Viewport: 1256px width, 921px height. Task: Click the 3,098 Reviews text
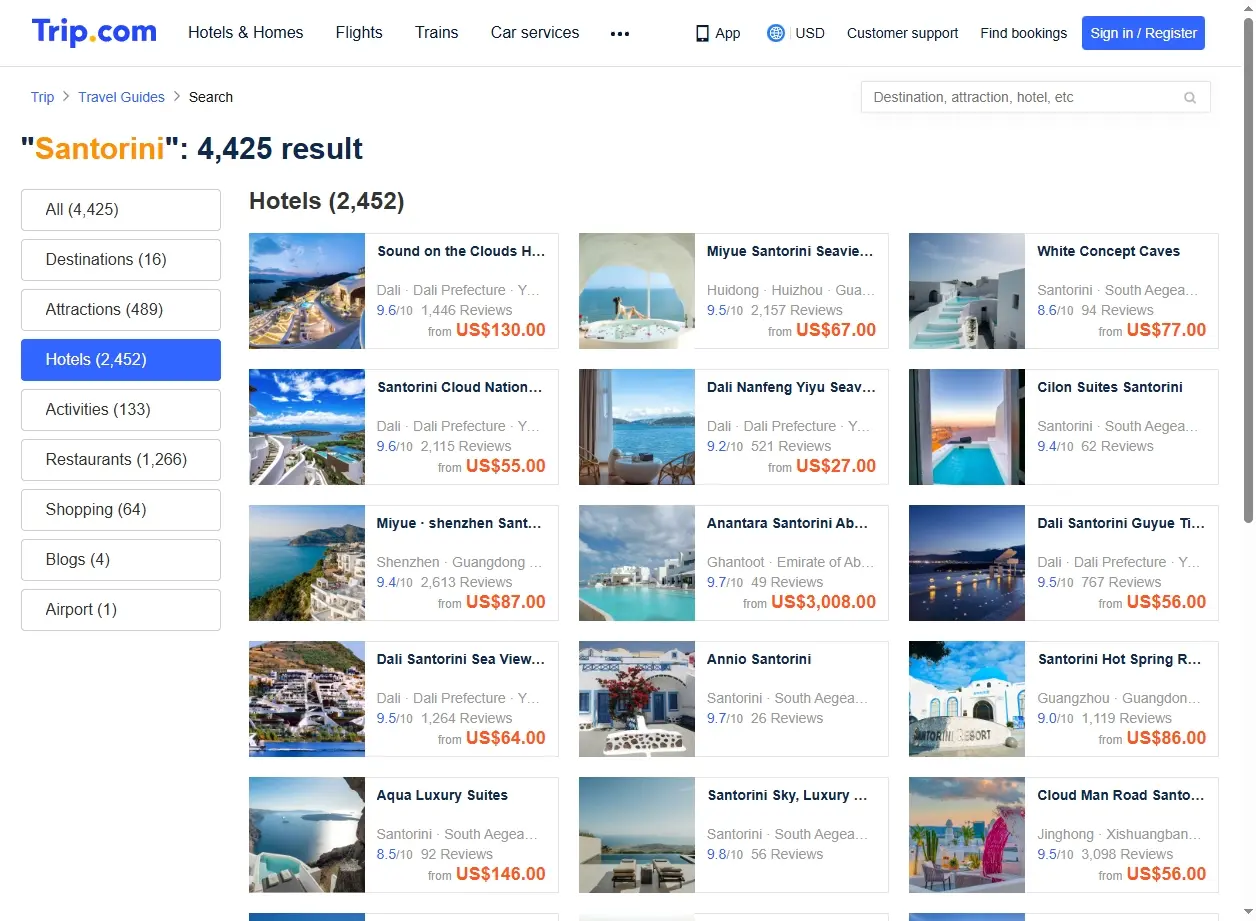tap(1127, 854)
